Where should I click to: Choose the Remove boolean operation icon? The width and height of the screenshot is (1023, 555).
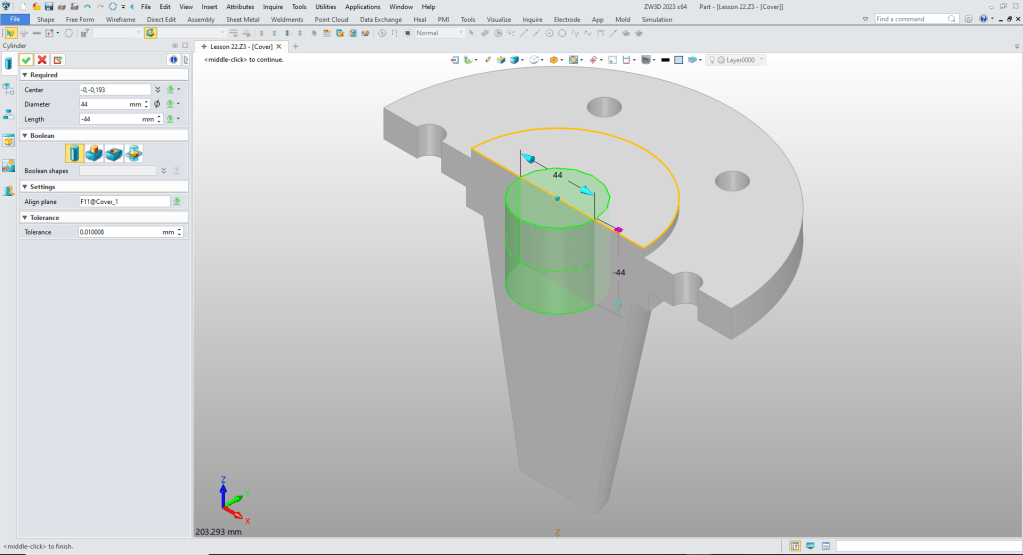coord(114,153)
